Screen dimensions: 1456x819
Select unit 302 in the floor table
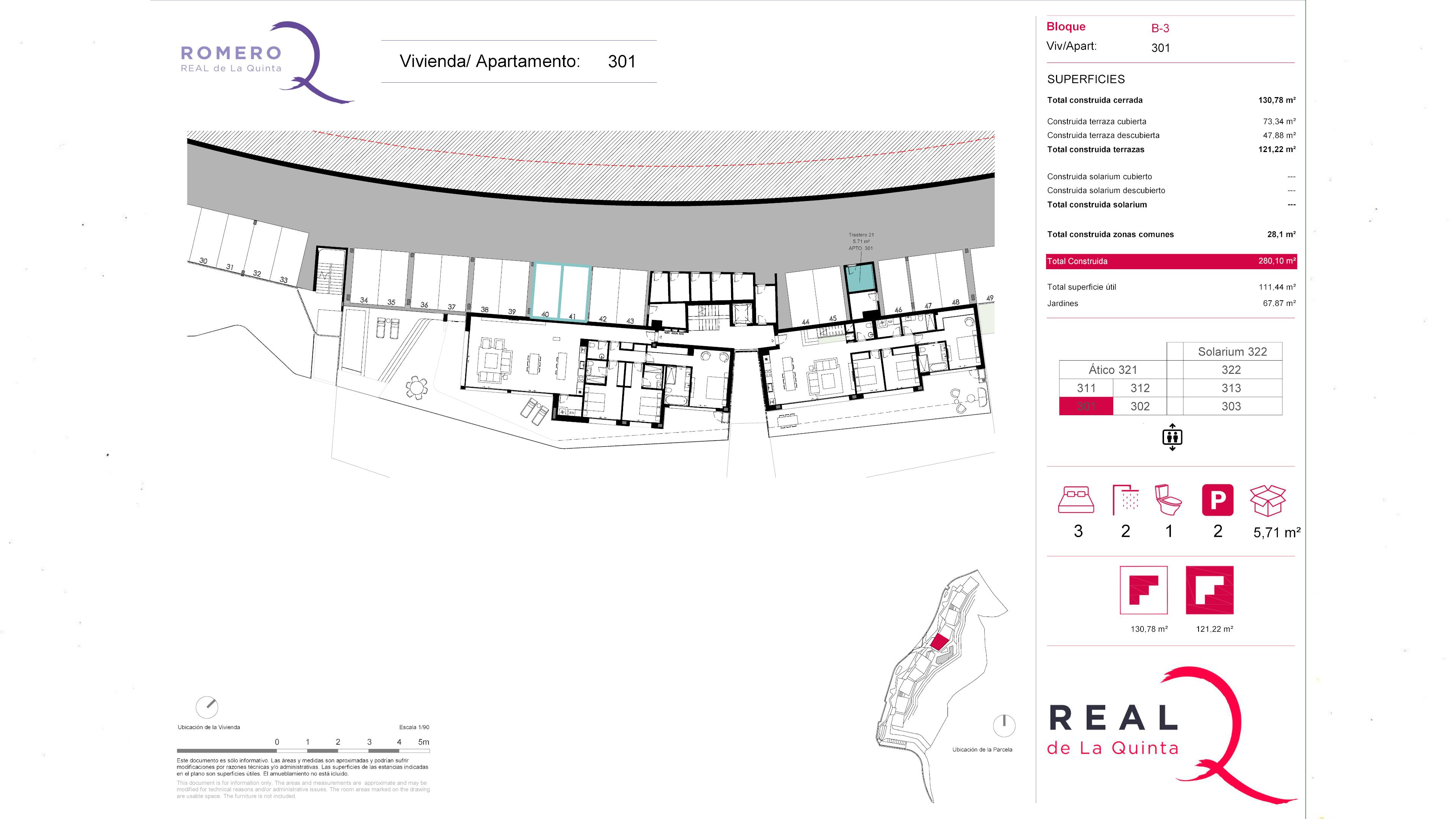point(1139,406)
